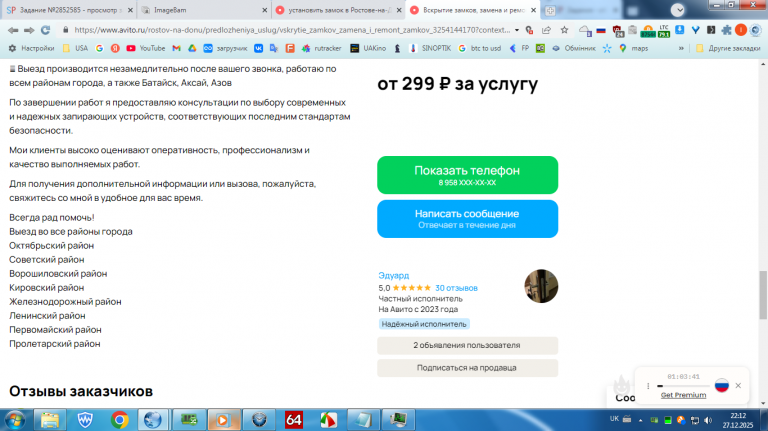
Task: Switch to the ImageBam tab
Action: [201, 10]
